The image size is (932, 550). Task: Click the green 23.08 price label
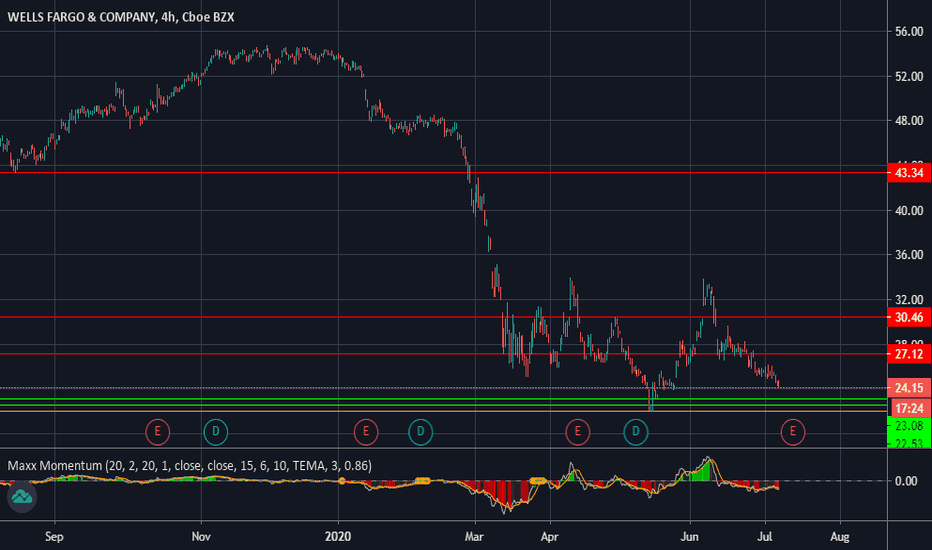pyautogui.click(x=909, y=426)
